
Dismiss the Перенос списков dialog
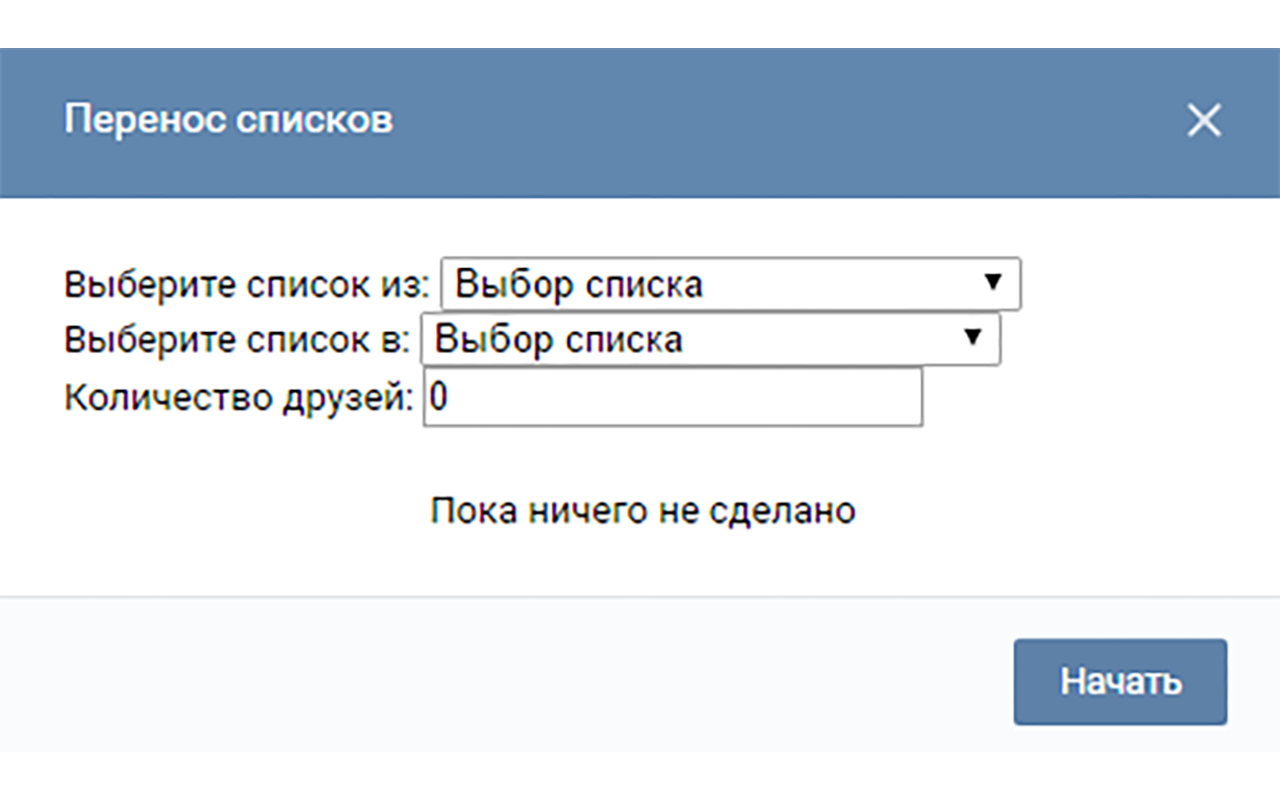click(1204, 121)
